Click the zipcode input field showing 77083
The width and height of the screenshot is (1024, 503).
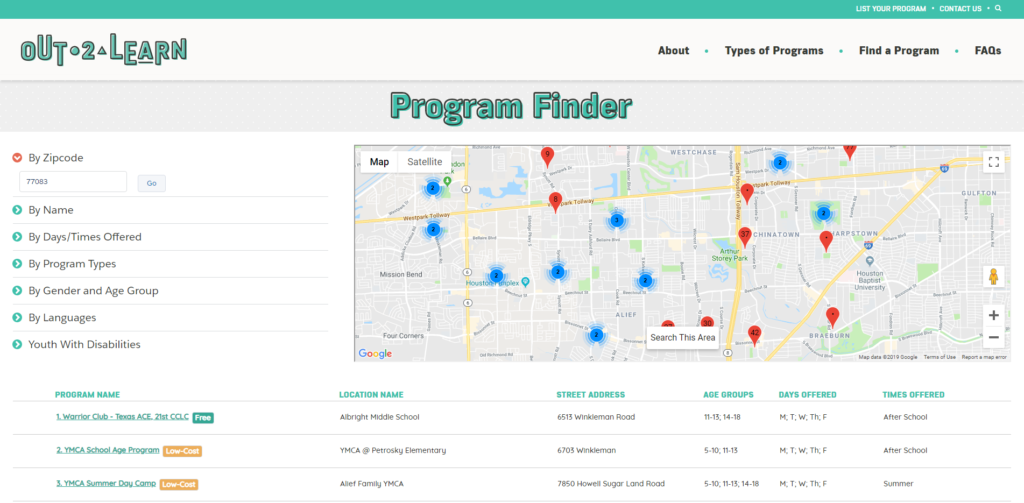click(73, 182)
